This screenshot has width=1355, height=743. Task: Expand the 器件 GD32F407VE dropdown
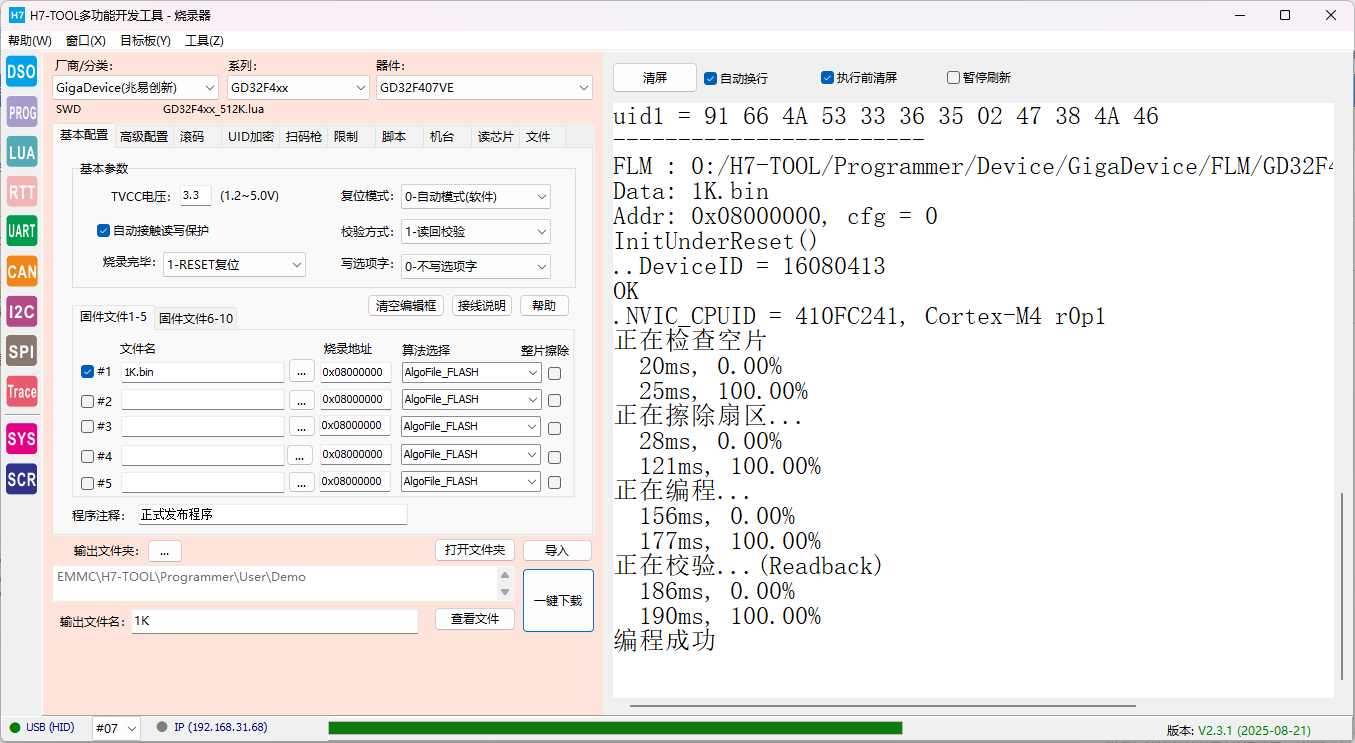[484, 88]
